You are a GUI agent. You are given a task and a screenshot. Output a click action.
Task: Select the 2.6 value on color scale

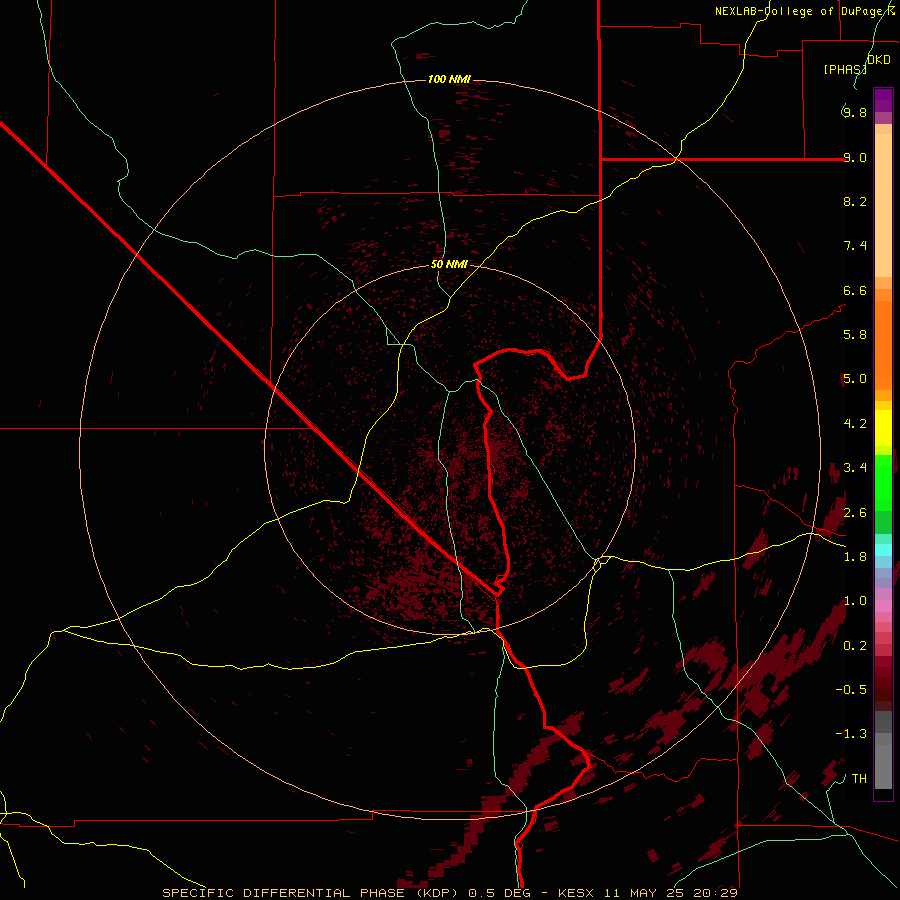tap(855, 512)
